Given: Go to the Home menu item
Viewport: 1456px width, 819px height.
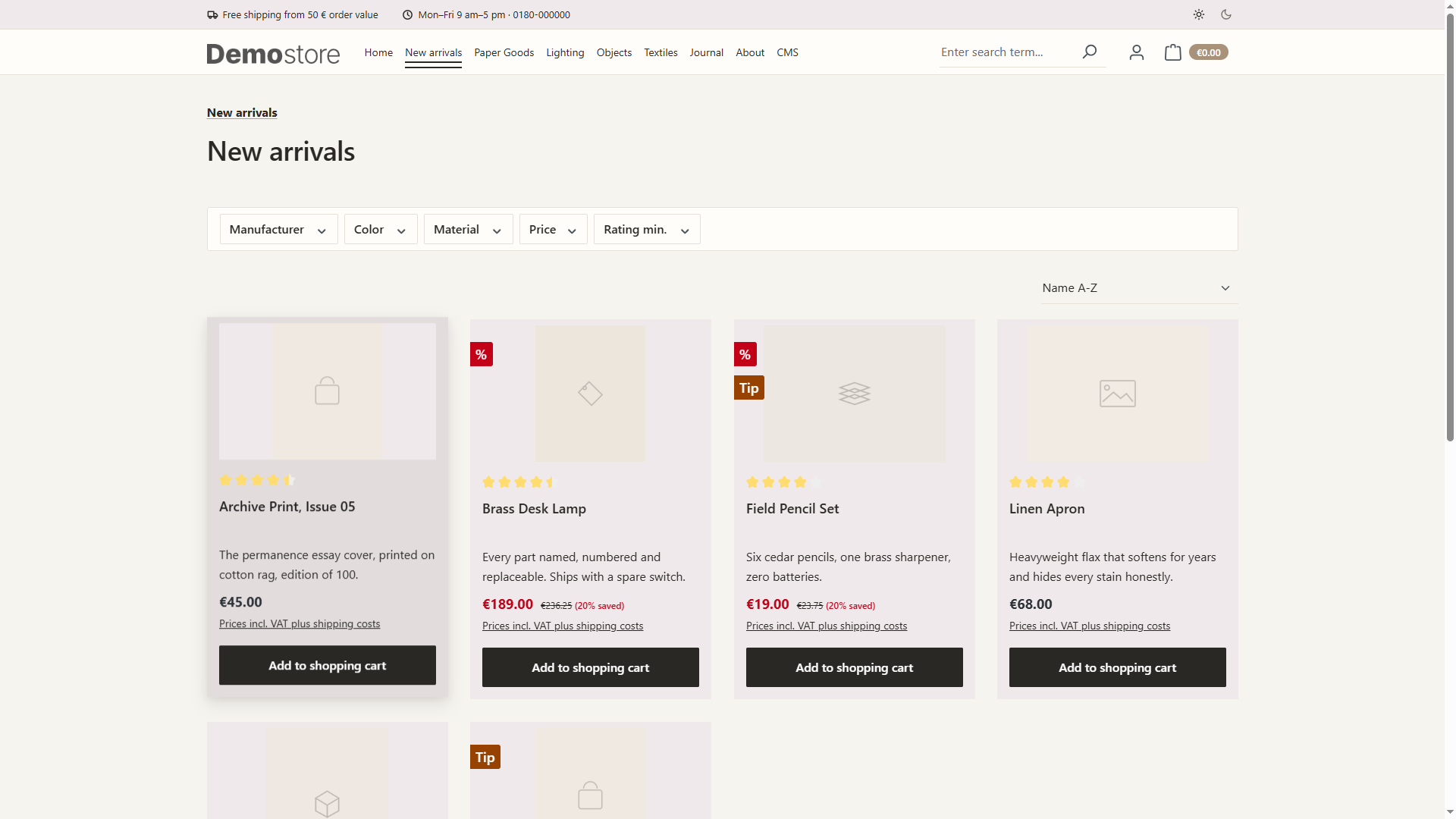Looking at the screenshot, I should pos(378,52).
